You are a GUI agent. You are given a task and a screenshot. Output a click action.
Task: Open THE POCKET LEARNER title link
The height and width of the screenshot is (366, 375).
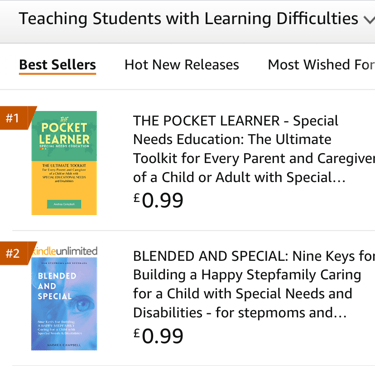(253, 149)
